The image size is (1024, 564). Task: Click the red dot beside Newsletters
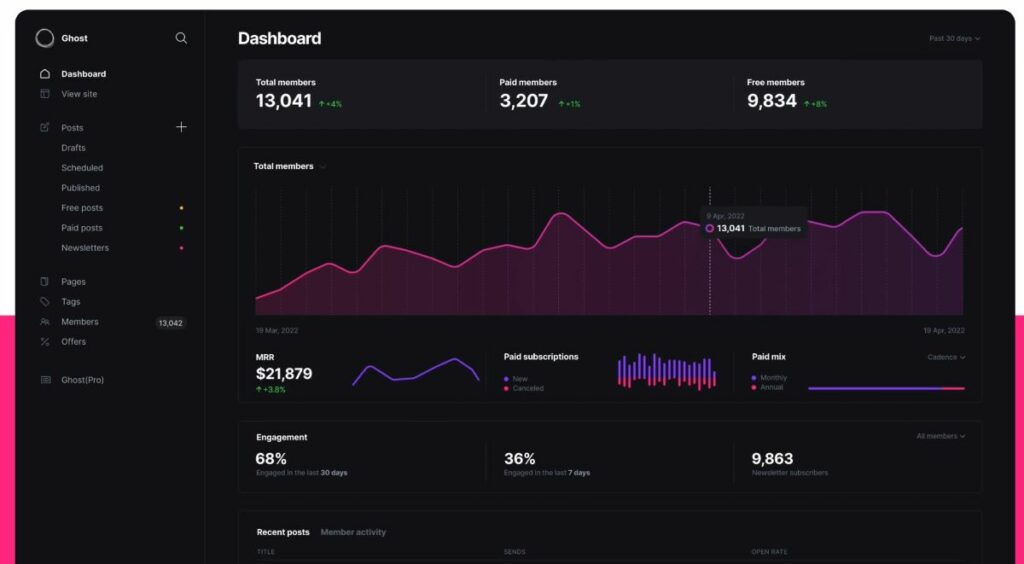tap(181, 248)
